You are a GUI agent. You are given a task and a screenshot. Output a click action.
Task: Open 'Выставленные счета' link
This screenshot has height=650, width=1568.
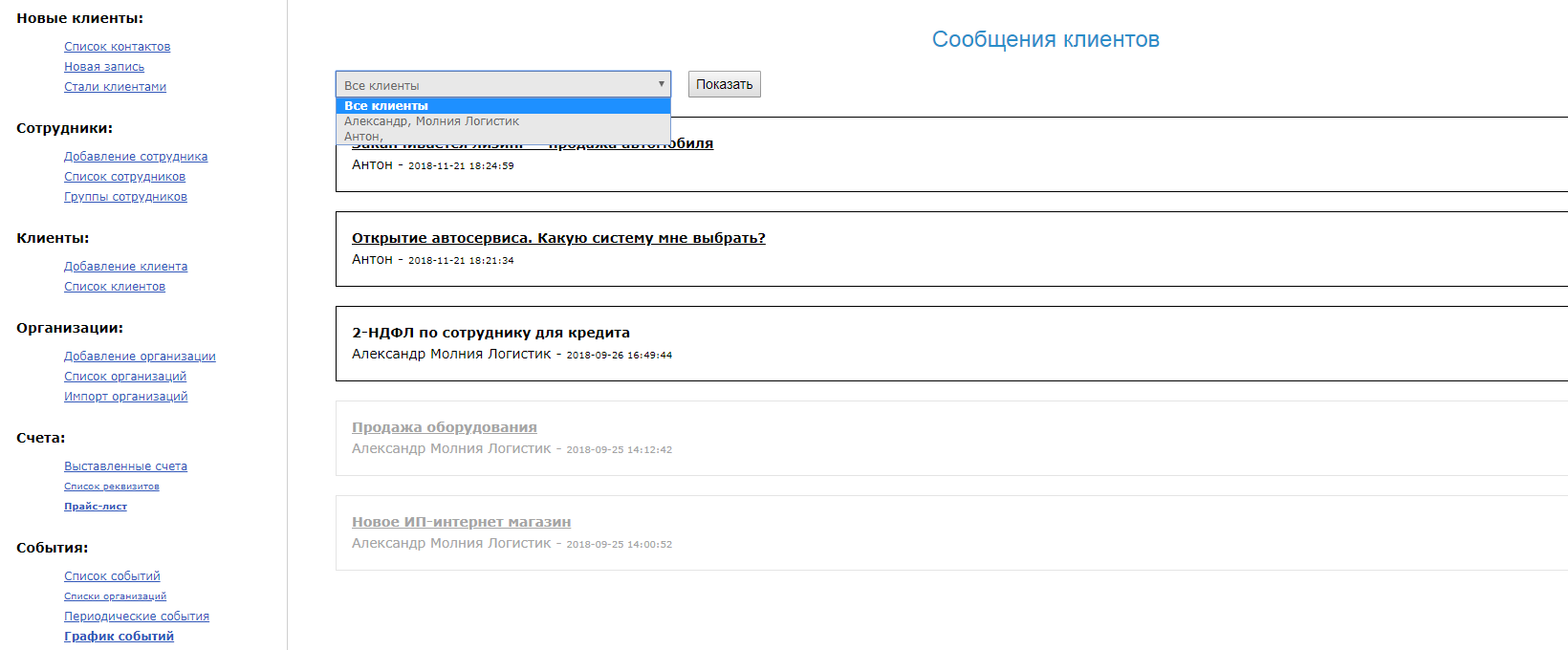click(125, 466)
